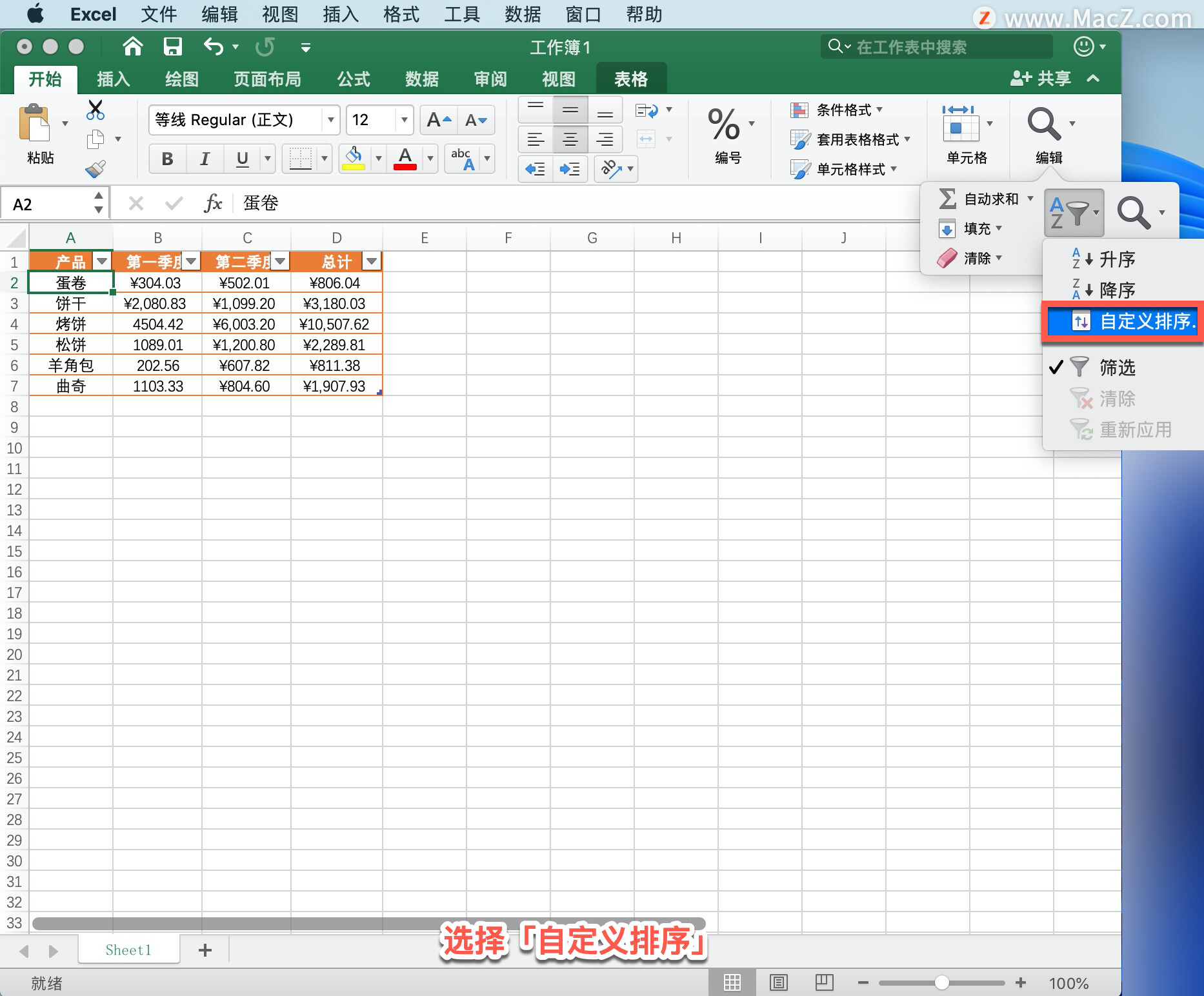Click the Home icon in title bar
Viewport: 1204px width, 996px height.
click(x=133, y=46)
